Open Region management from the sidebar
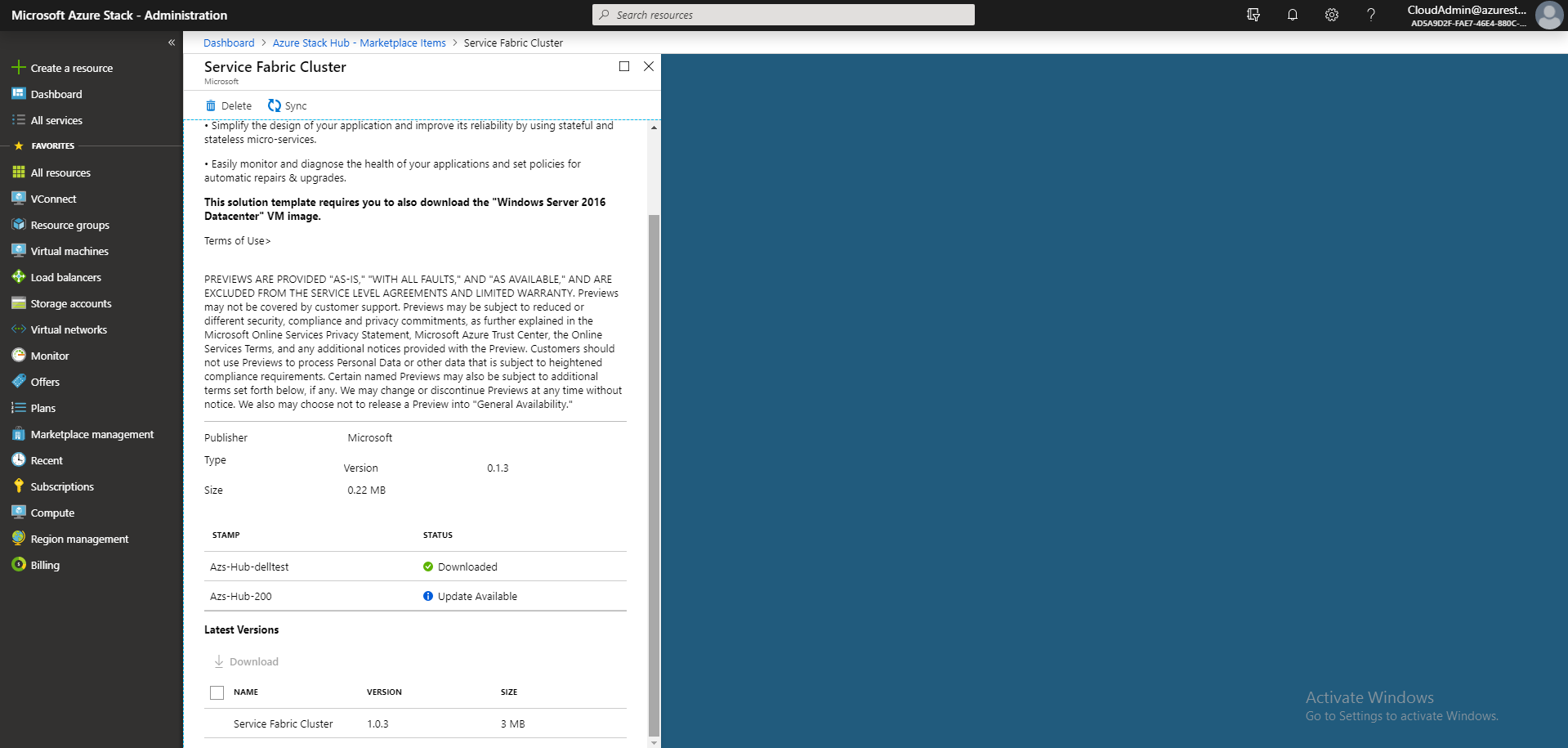The width and height of the screenshot is (1568, 748). click(x=19, y=539)
